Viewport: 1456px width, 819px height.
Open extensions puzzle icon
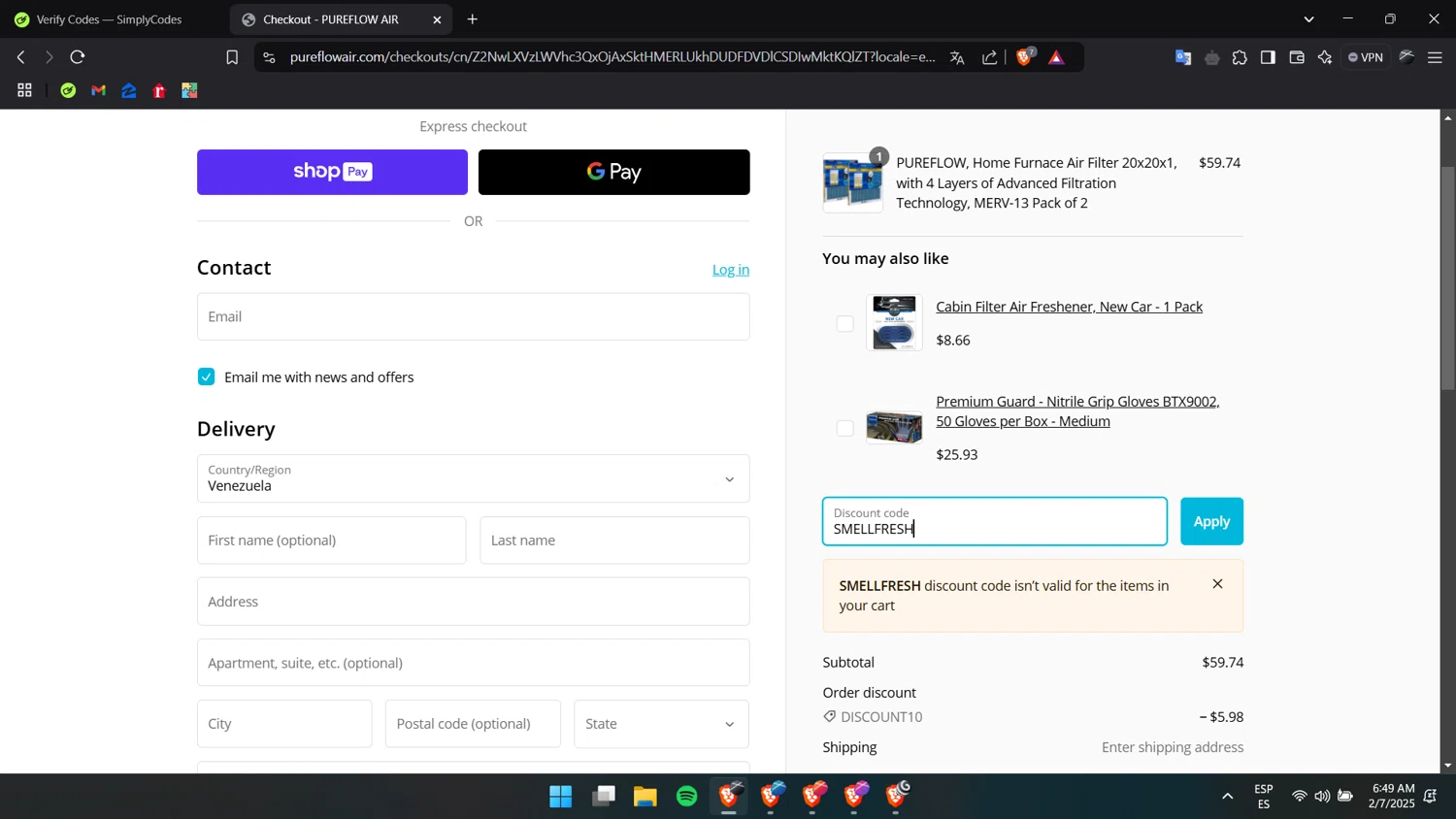pos(1240,57)
